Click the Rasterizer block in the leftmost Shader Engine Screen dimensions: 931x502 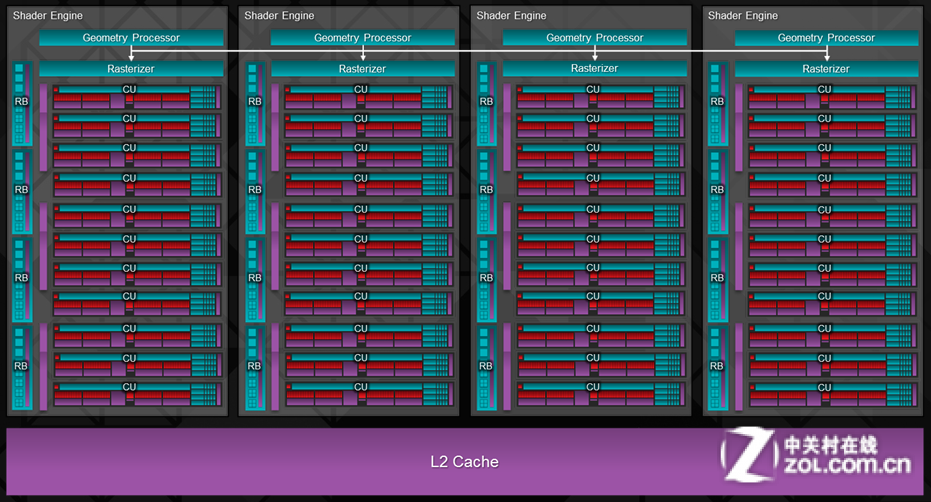pos(130,69)
